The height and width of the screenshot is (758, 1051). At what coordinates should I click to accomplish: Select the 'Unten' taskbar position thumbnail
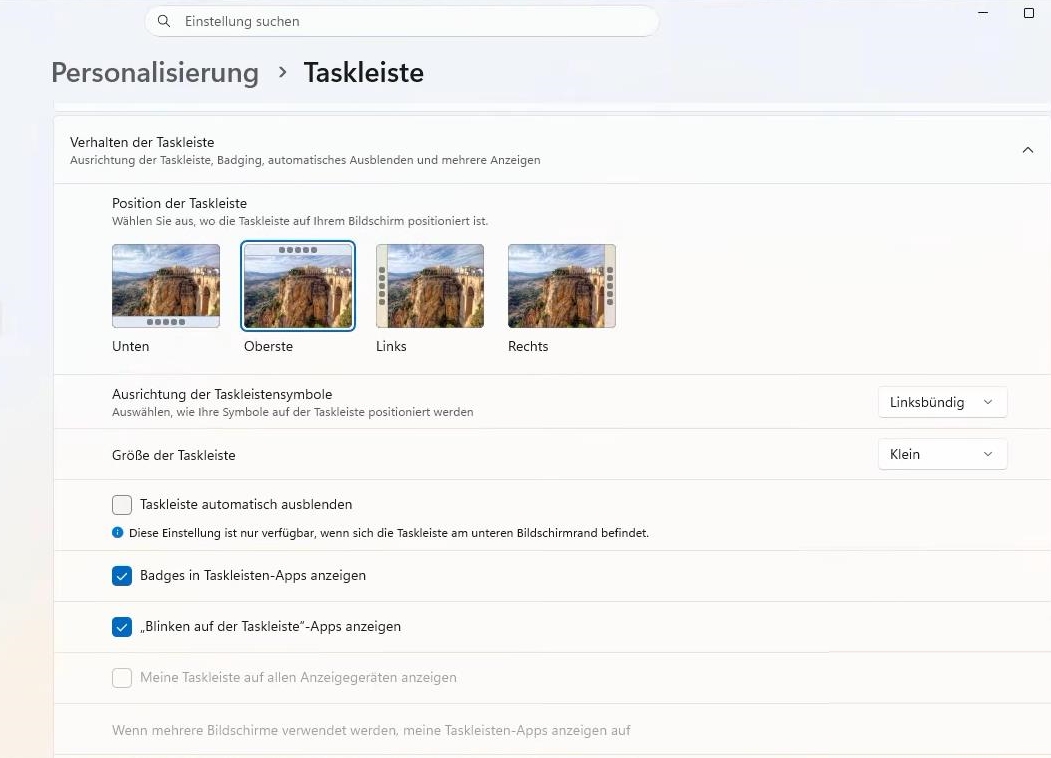[x=166, y=286]
